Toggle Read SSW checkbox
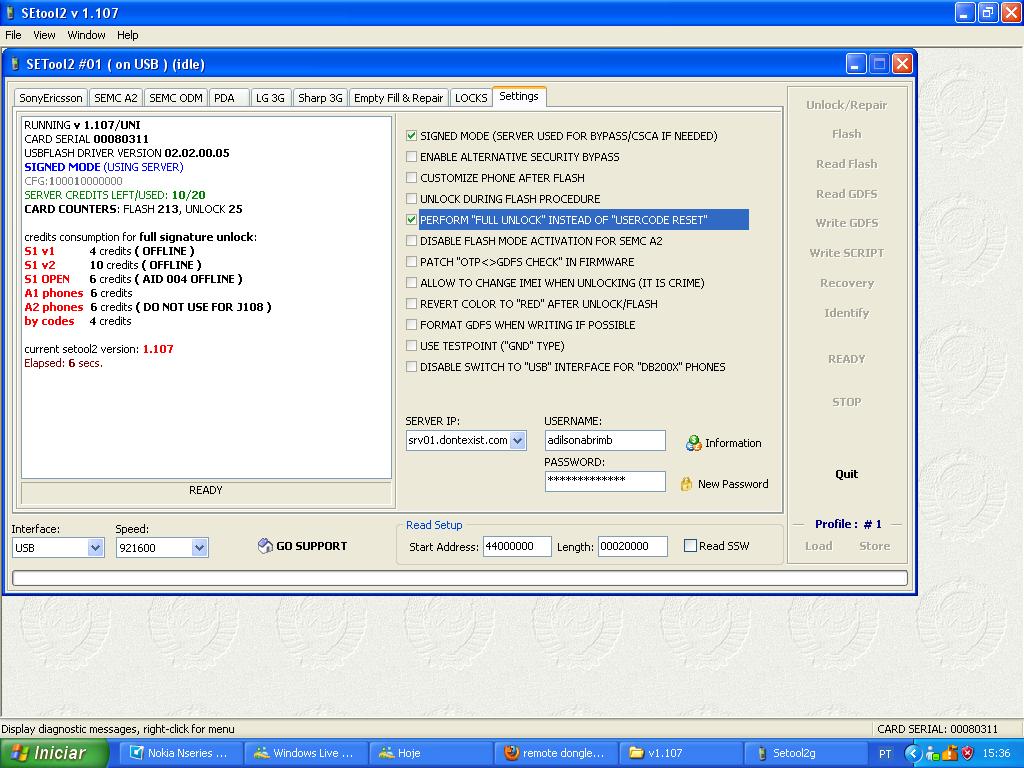This screenshot has width=1024, height=768. pyautogui.click(x=690, y=545)
